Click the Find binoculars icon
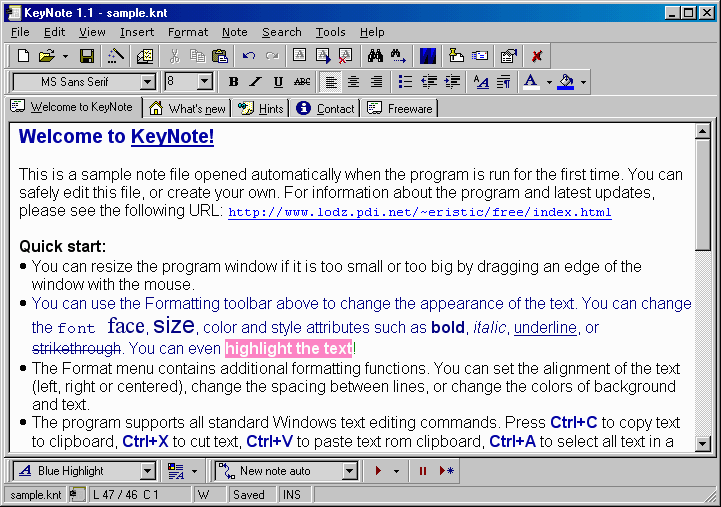 pyautogui.click(x=375, y=56)
